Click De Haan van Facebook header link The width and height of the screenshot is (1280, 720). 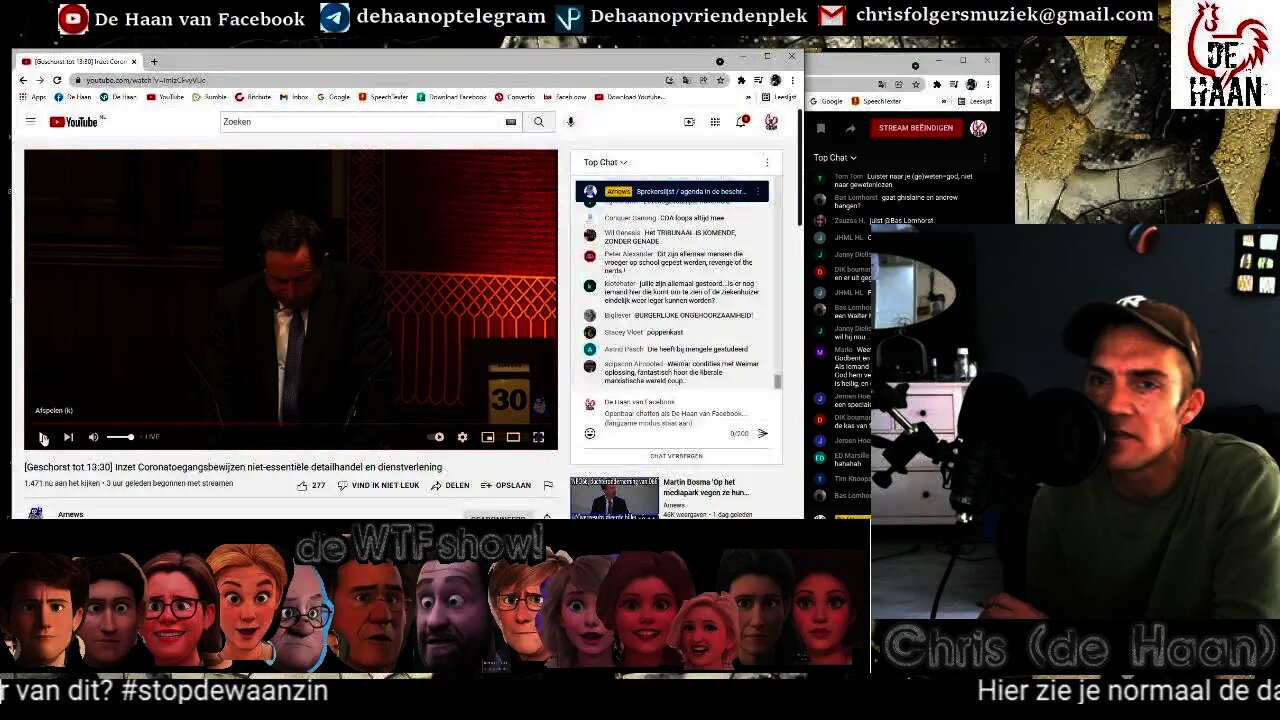(x=181, y=19)
